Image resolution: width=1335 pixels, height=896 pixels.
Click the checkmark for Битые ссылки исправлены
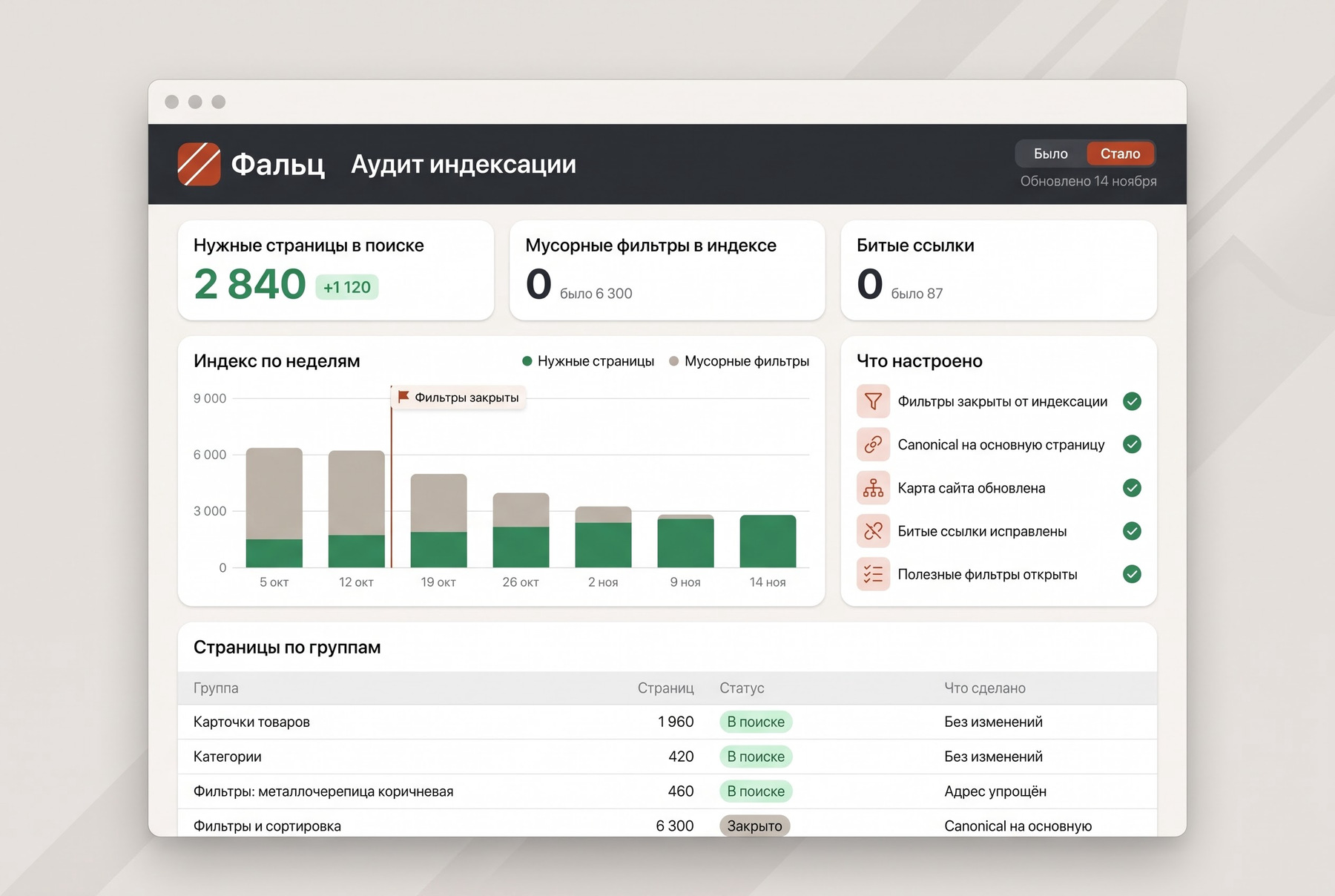click(x=1132, y=531)
